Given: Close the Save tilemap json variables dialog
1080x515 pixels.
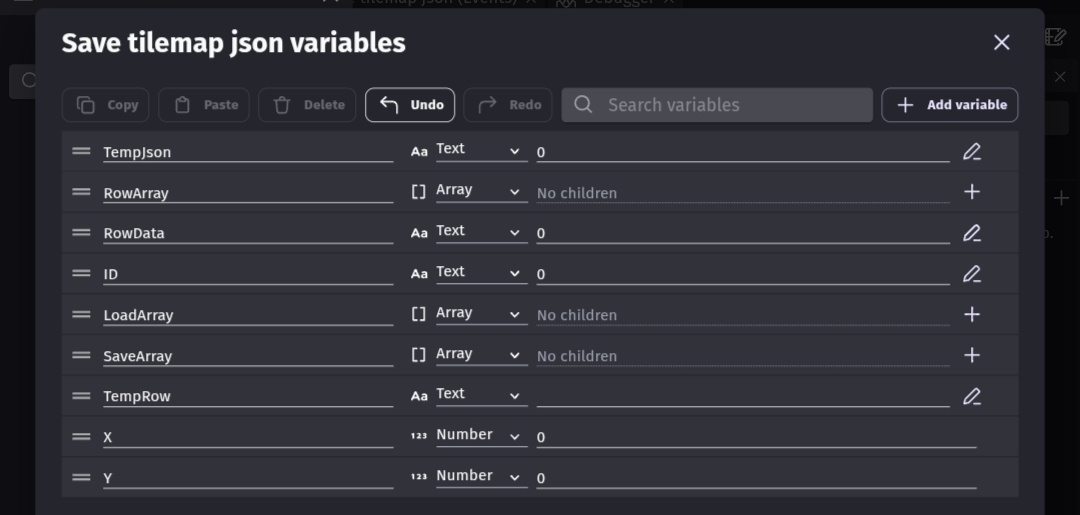Looking at the screenshot, I should coord(1001,42).
